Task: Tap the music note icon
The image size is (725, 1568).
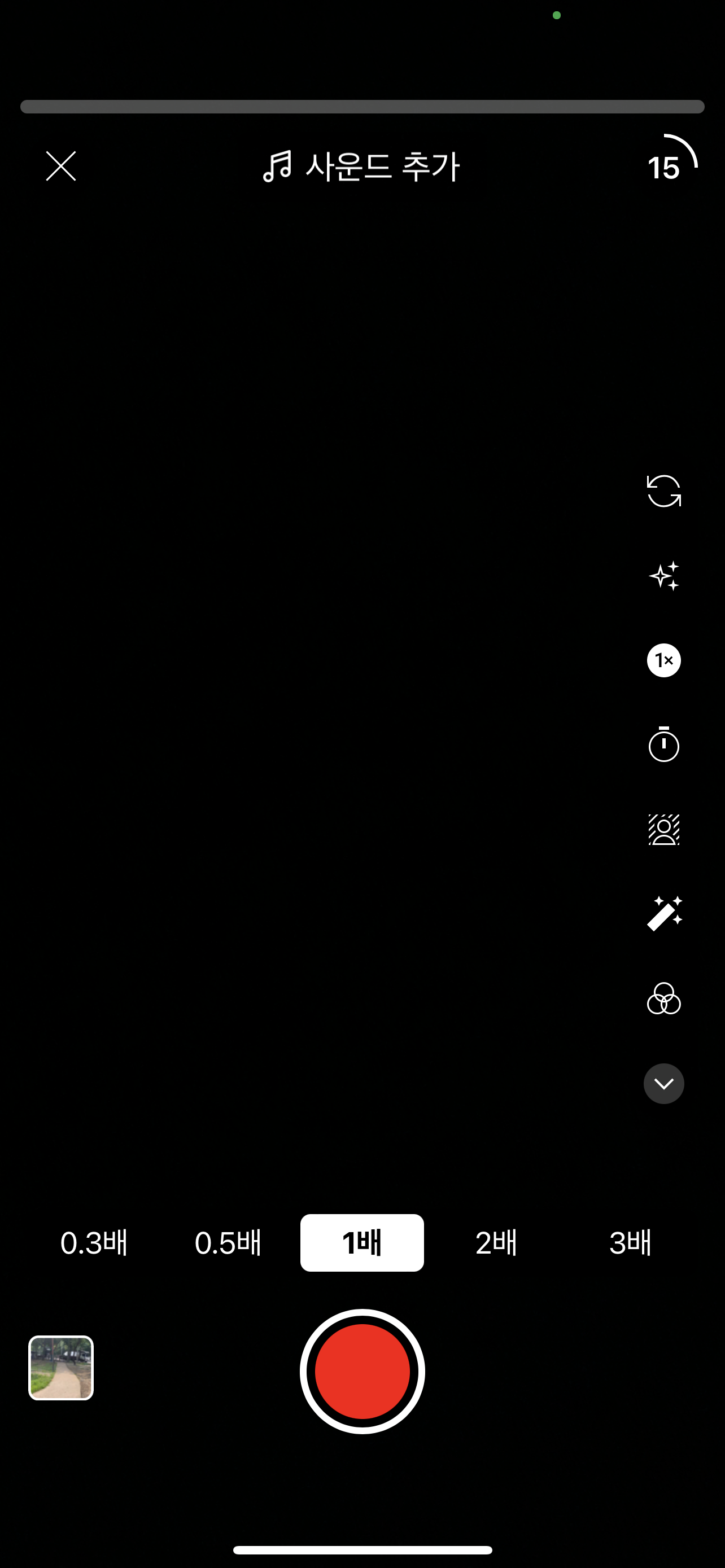Action: [x=277, y=167]
